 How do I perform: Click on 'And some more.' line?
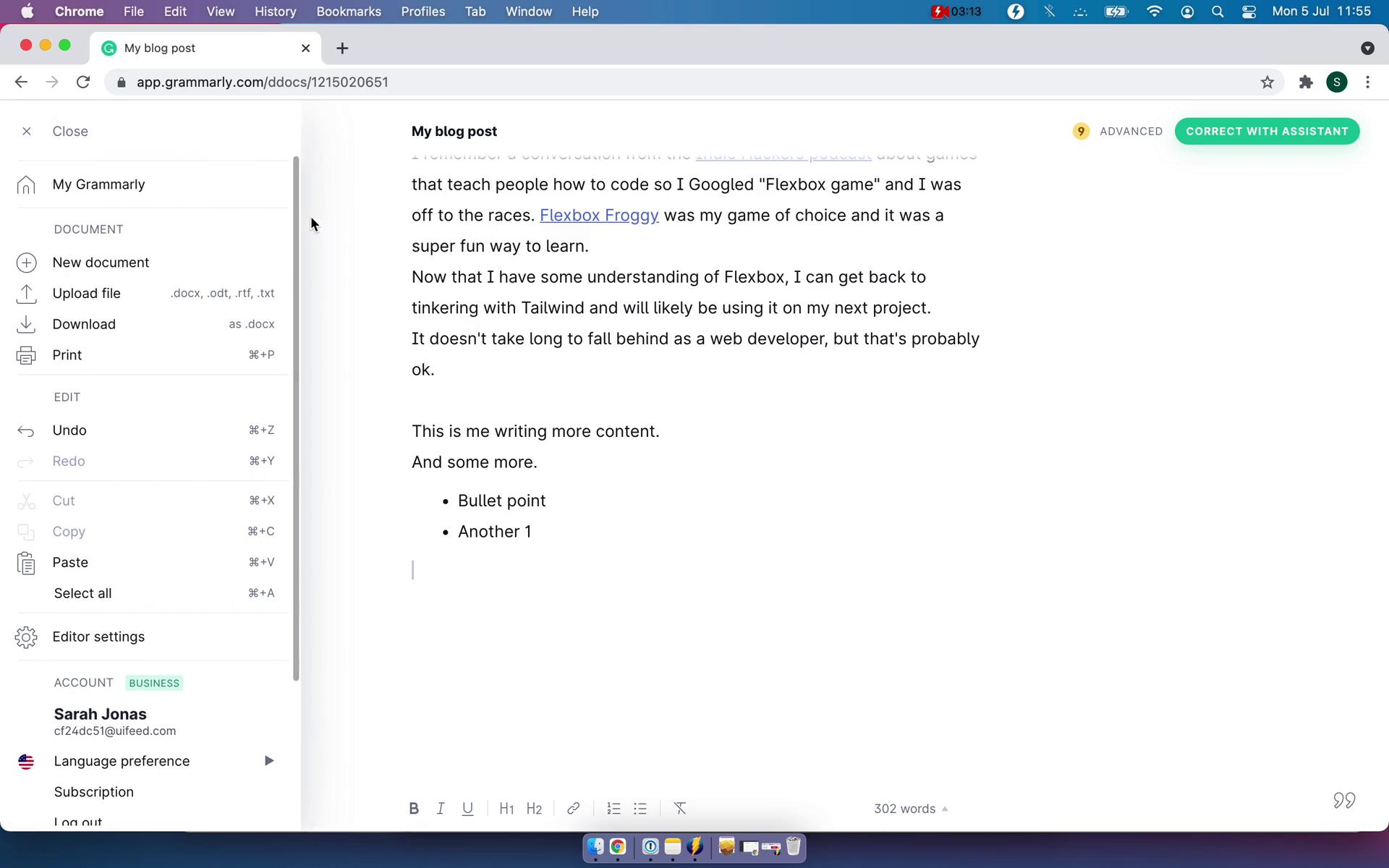pos(475,462)
